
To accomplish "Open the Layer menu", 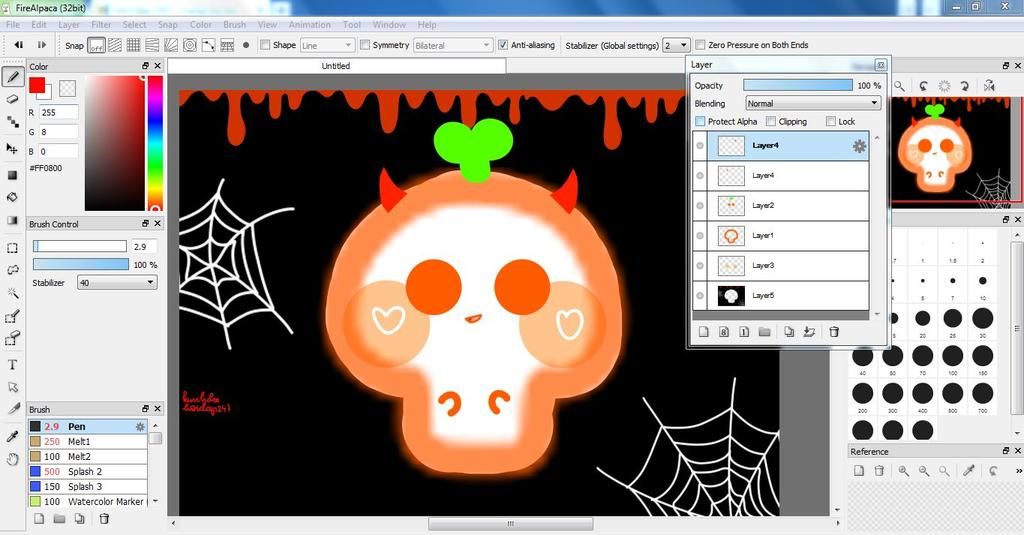I will 69,25.
